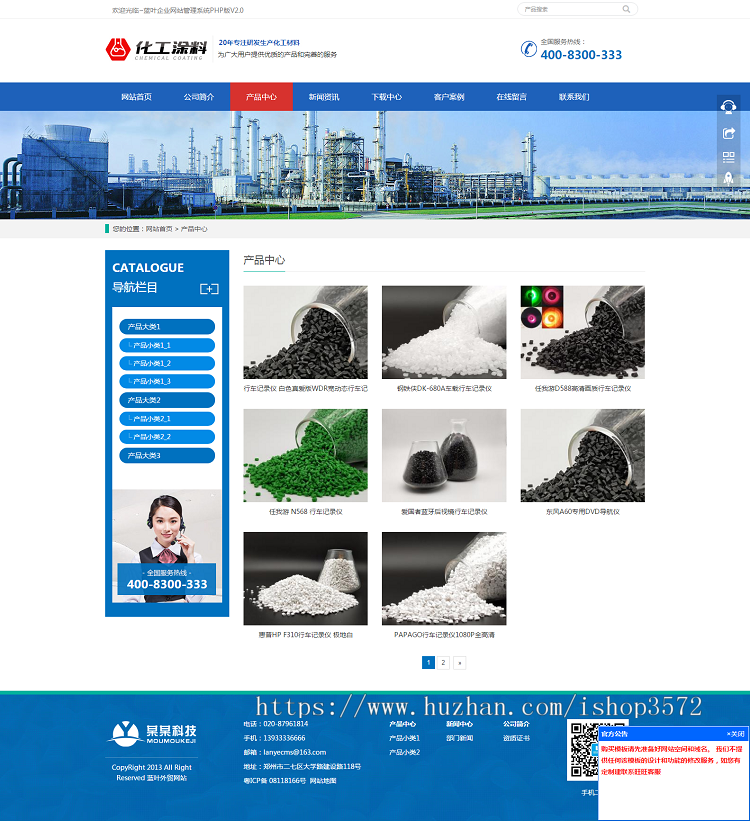Open the 公司简介 nav item
Image resolution: width=750 pixels, height=821 pixels.
pyautogui.click(x=198, y=97)
